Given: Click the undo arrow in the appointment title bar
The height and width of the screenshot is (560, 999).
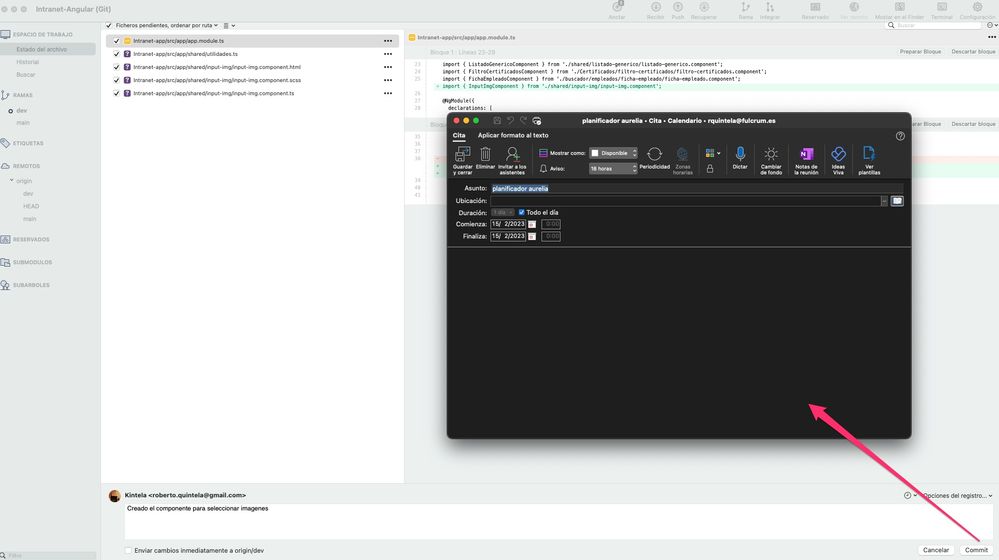Looking at the screenshot, I should (x=510, y=120).
